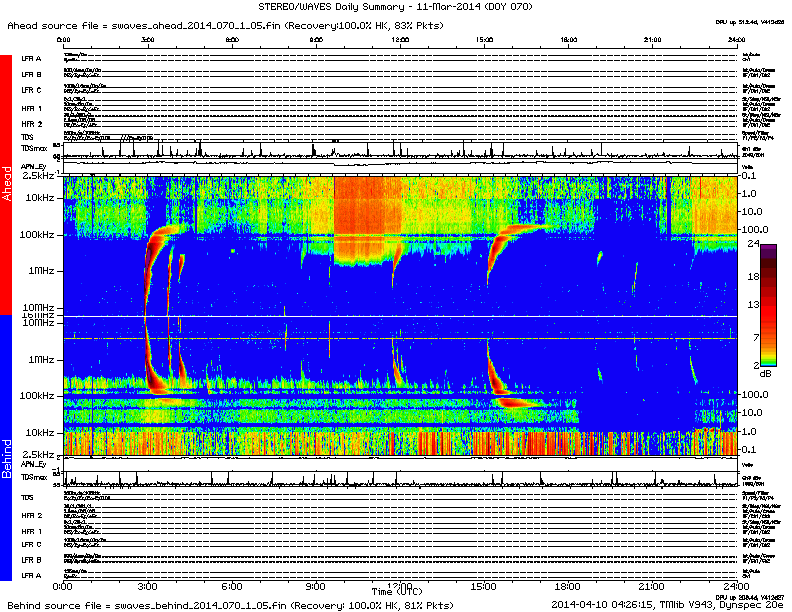Click 100.0 right-axis label on Behind spectrogram
This screenshot has height=612, width=792.
tap(755, 394)
